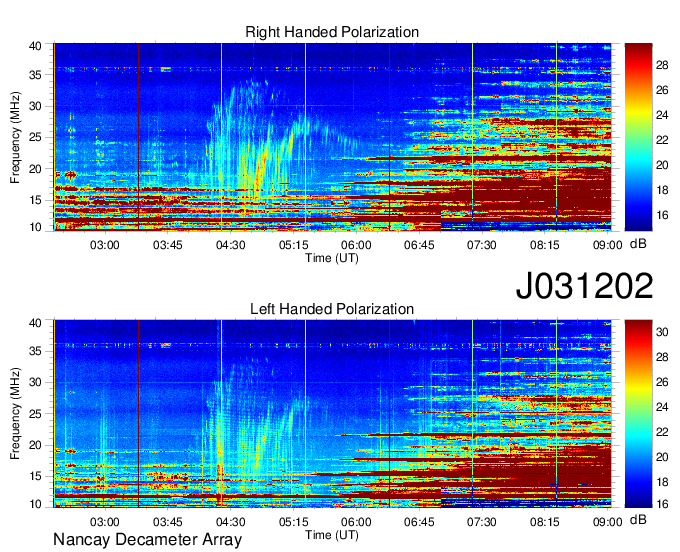Click inside the Left Handed Polarization spectrogram

tap(332, 414)
